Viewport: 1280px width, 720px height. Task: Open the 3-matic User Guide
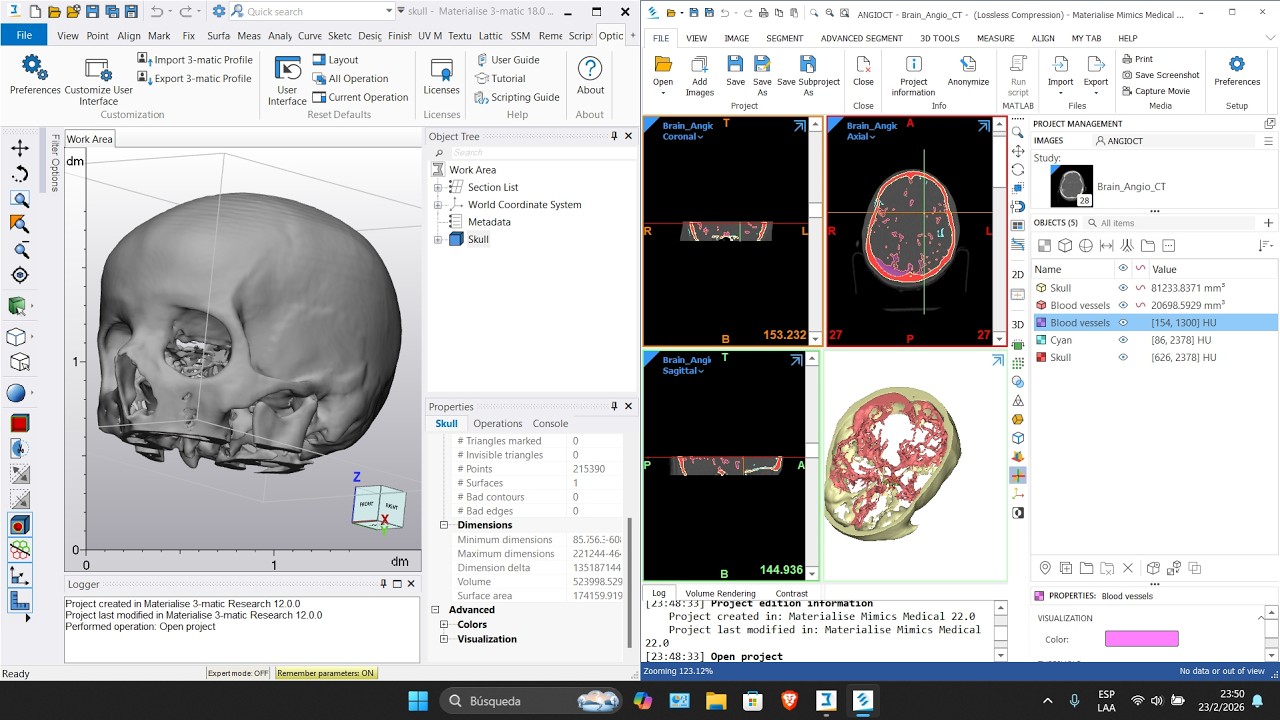click(507, 59)
